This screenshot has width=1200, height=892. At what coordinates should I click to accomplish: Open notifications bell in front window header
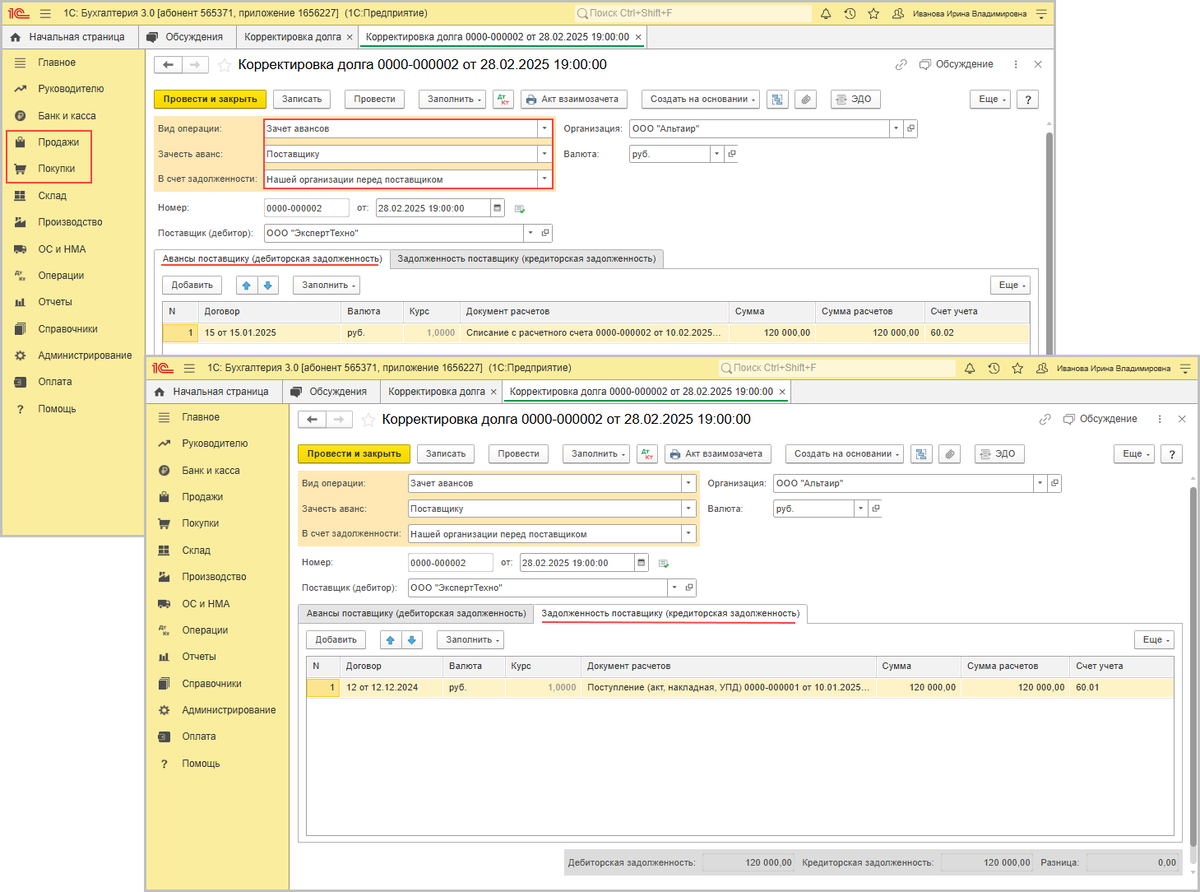tap(969, 368)
